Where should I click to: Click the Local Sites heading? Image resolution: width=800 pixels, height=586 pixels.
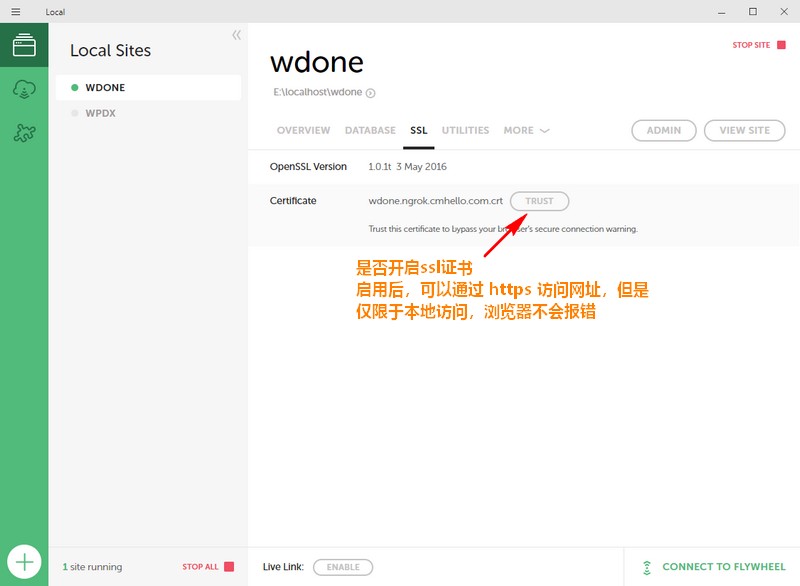coord(110,50)
